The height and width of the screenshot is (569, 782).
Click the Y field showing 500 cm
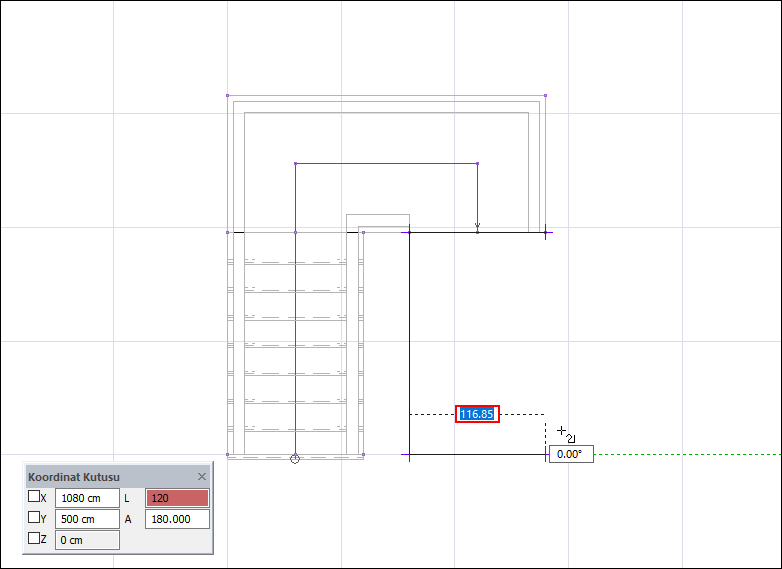pyautogui.click(x=87, y=519)
